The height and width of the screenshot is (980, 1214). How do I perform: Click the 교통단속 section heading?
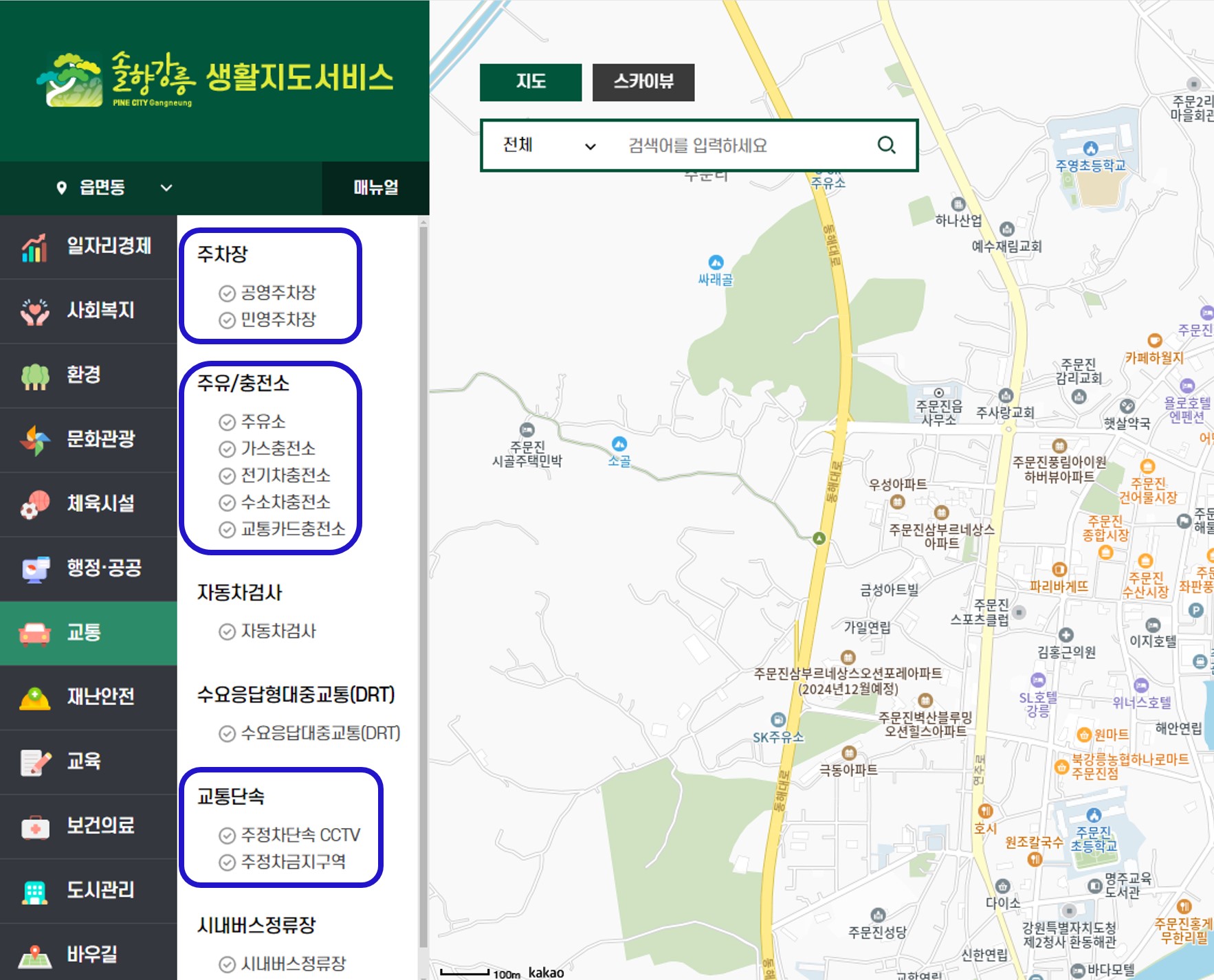tap(231, 797)
